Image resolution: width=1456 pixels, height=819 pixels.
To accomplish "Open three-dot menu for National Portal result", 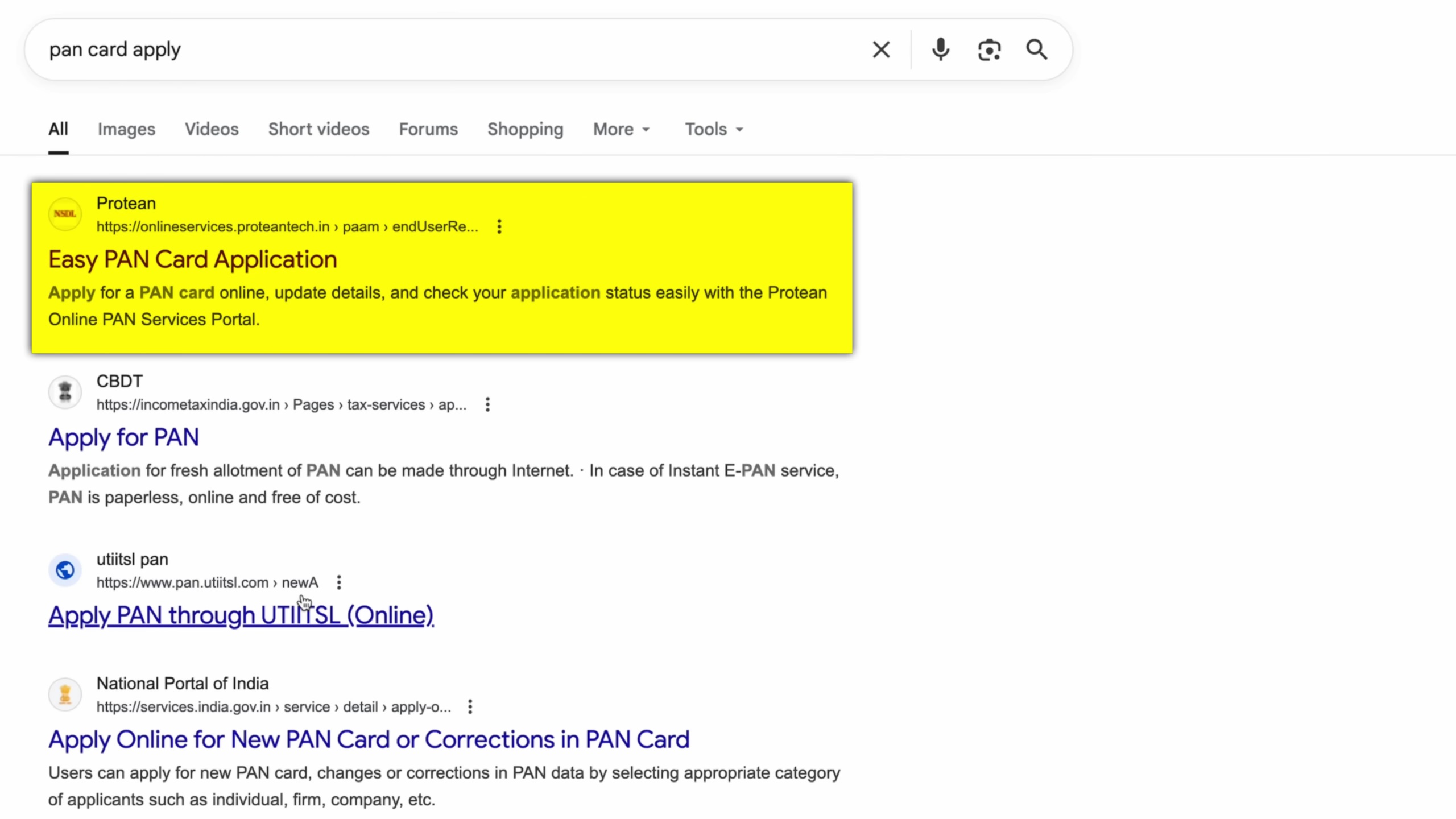I will [470, 707].
